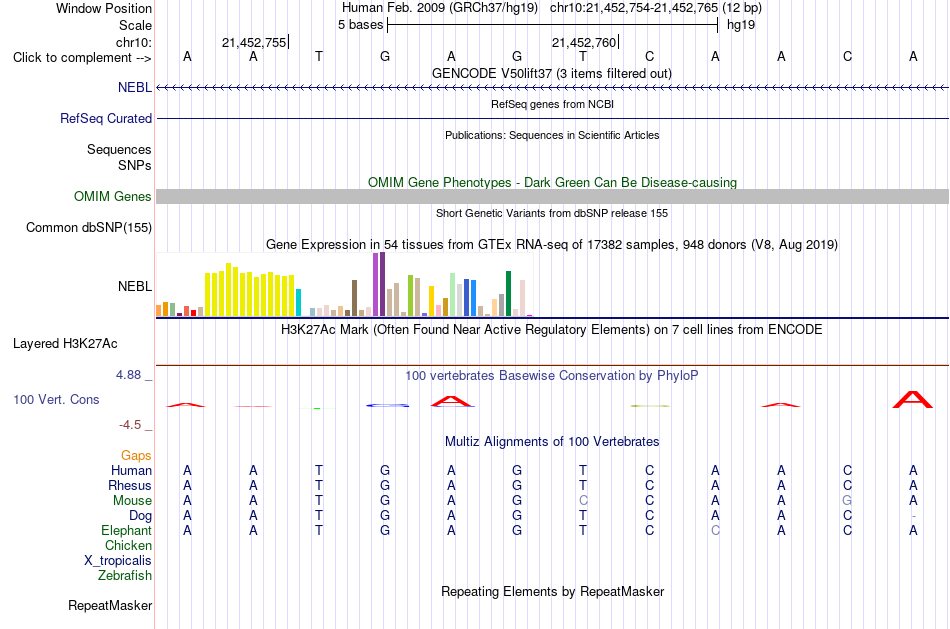Click the Gaps row label
This screenshot has width=950, height=629.
coord(136,455)
